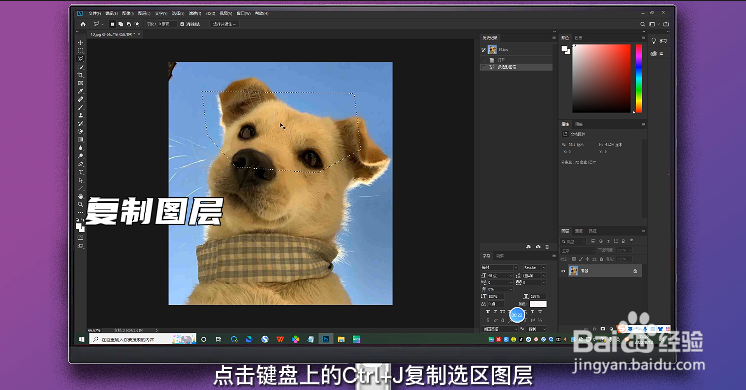This screenshot has height=390, width=746.
Task: Click the text color swatch in Character panel
Action: 538,304
